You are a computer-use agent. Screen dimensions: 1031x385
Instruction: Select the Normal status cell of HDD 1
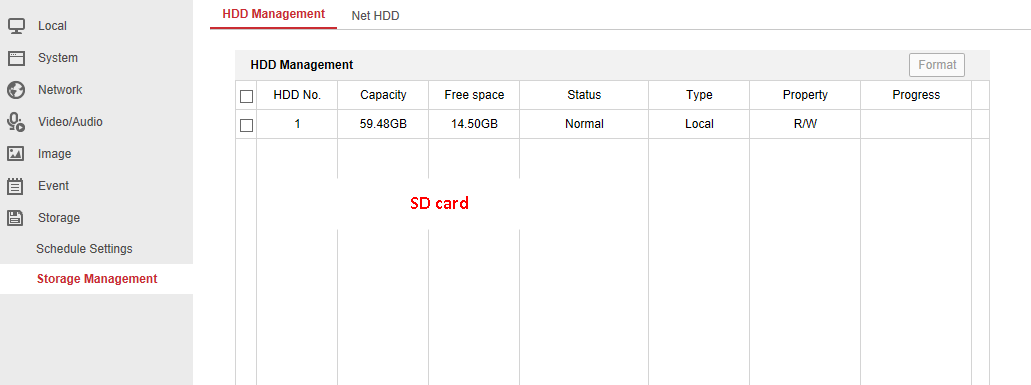click(x=584, y=124)
